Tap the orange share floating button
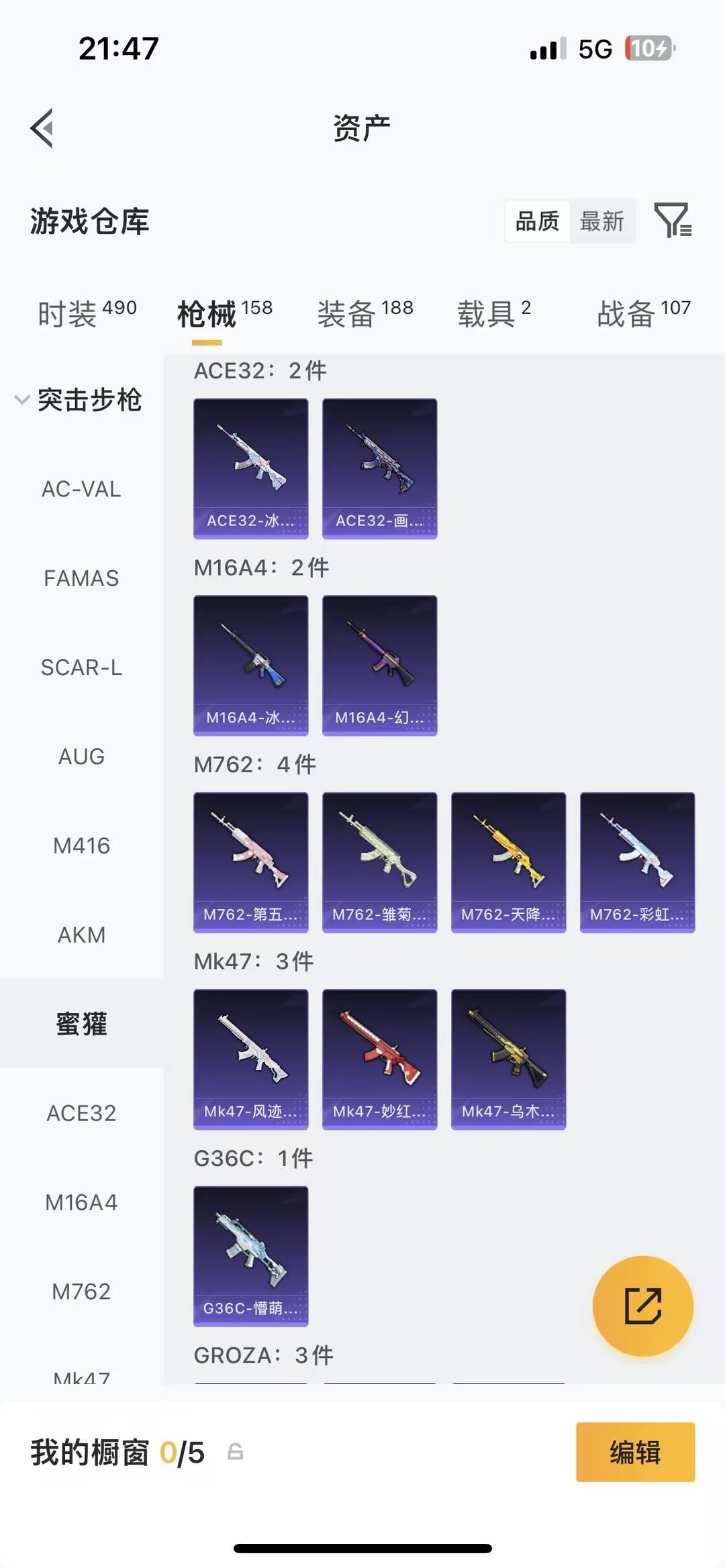Image resolution: width=725 pixels, height=1568 pixels. click(x=642, y=1306)
